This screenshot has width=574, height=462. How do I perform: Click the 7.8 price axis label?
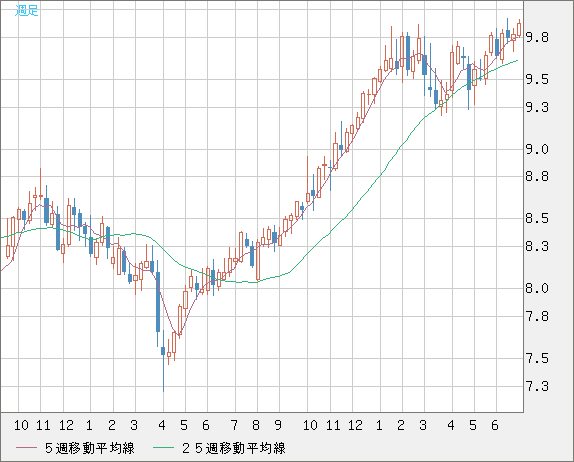537,316
